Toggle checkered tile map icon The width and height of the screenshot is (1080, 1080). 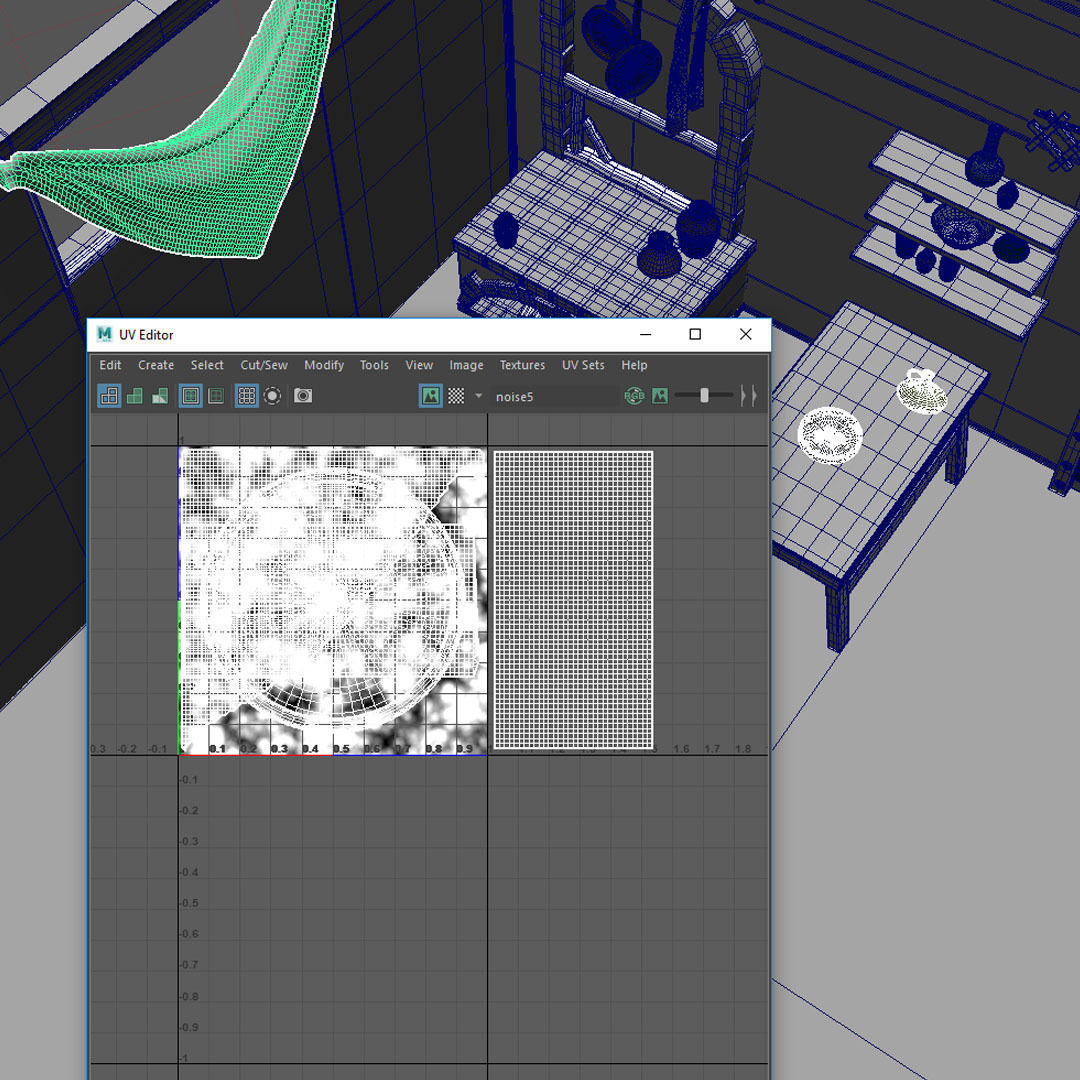tap(456, 396)
